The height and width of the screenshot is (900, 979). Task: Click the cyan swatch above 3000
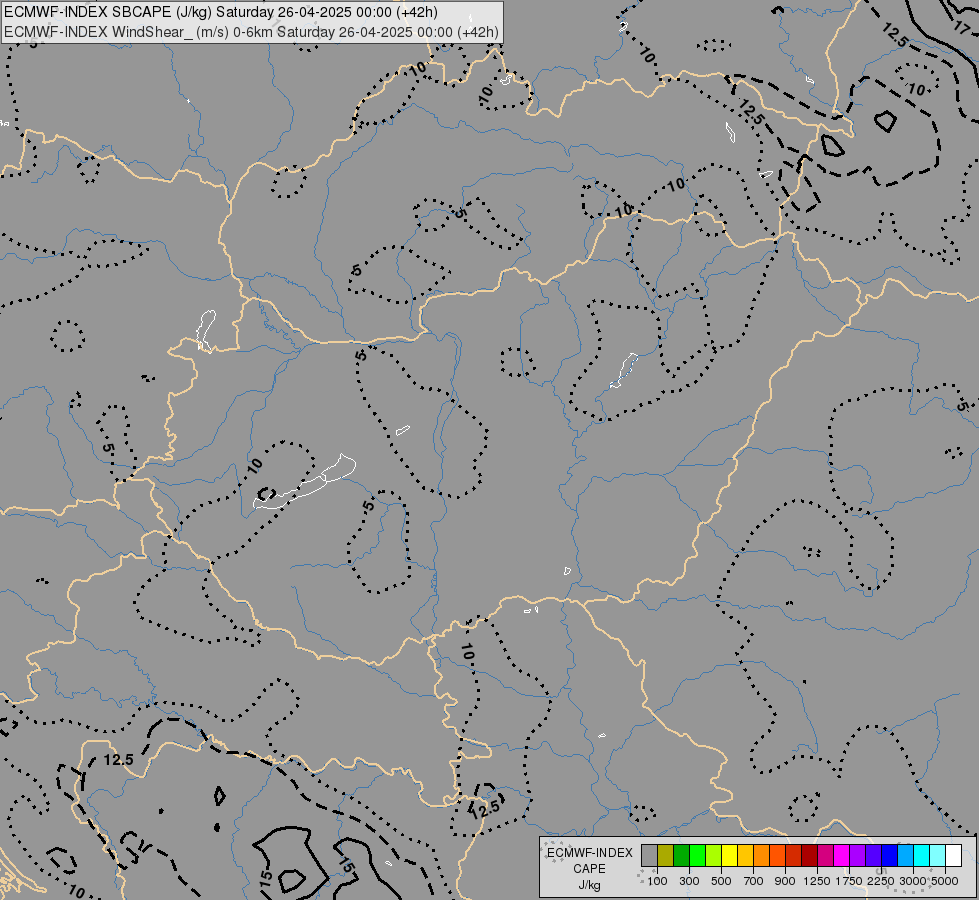pyautogui.click(x=921, y=856)
